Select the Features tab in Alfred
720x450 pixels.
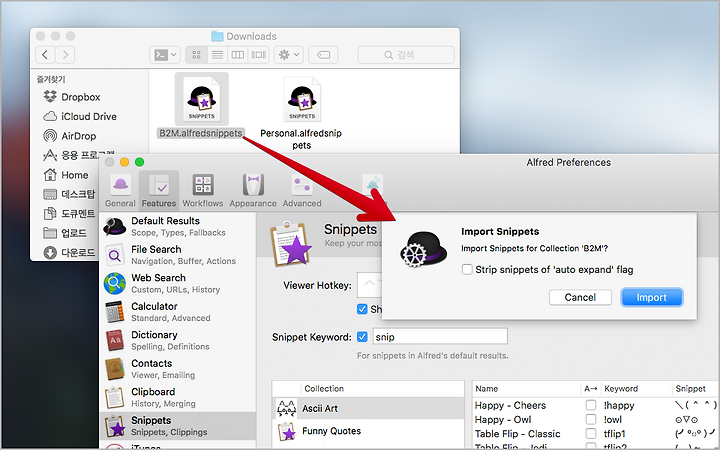point(159,191)
